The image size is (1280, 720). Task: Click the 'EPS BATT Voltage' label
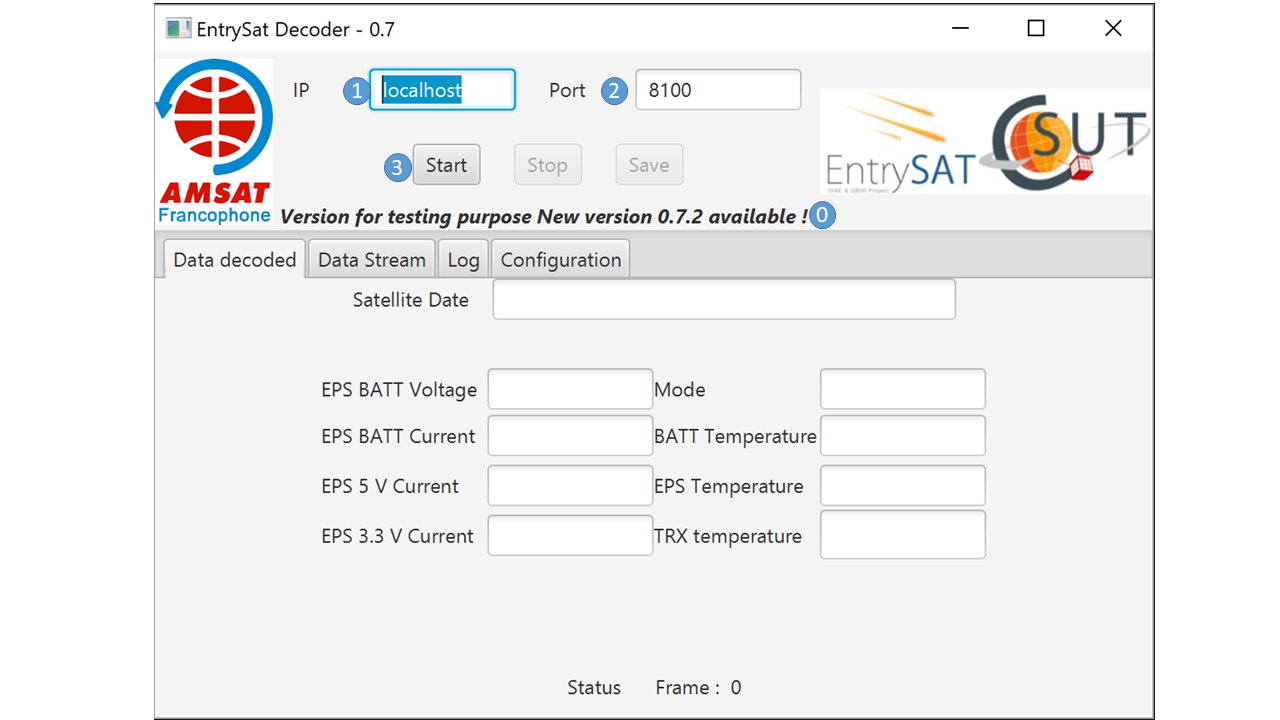[399, 390]
